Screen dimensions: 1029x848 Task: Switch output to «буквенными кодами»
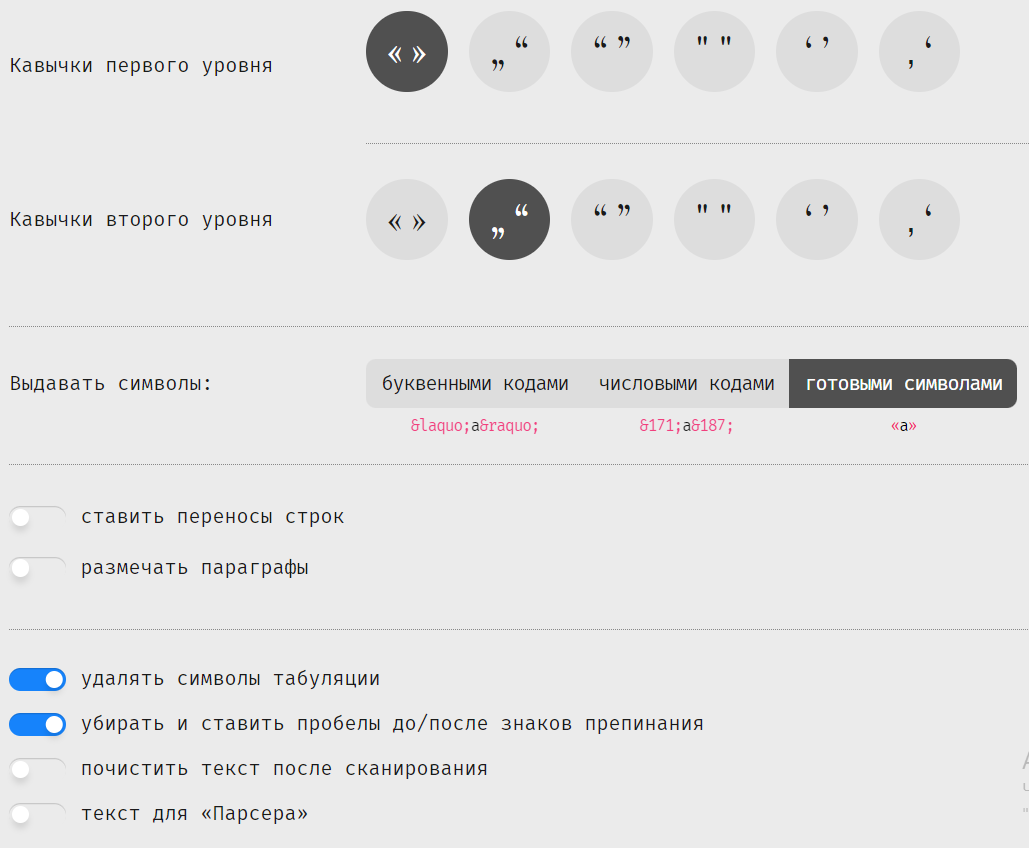tap(475, 384)
